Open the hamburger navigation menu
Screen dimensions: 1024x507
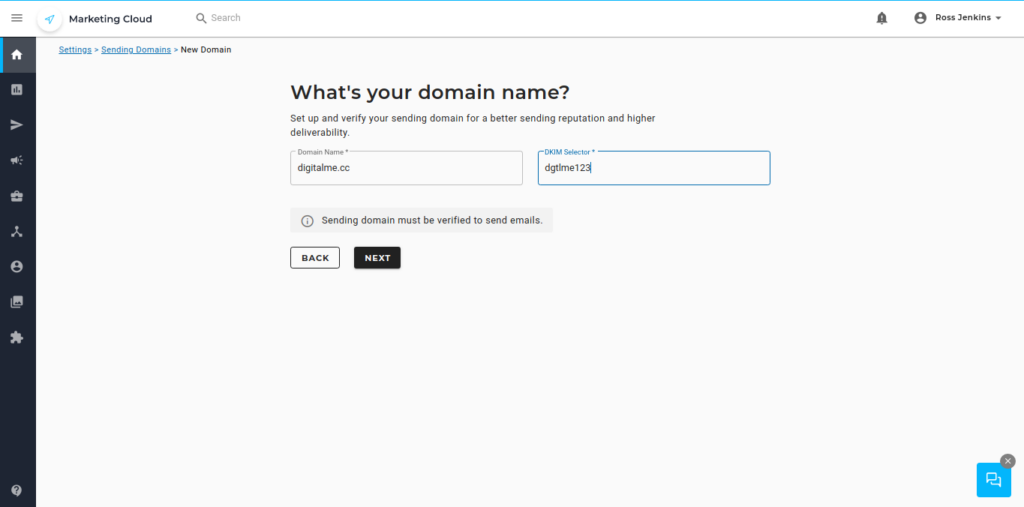(x=17, y=18)
